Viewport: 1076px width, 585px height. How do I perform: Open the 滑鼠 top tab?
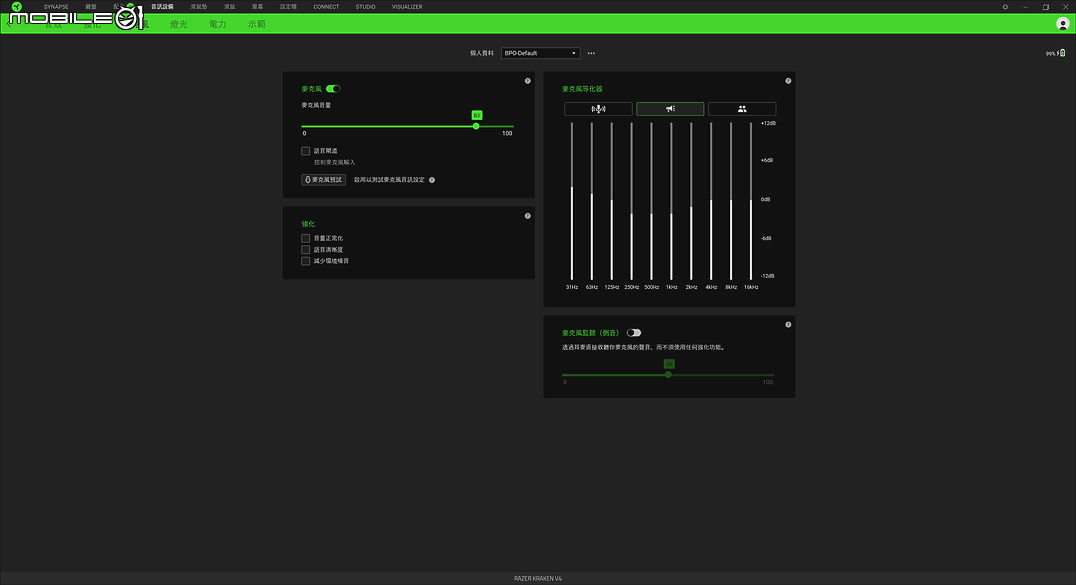coord(229,7)
